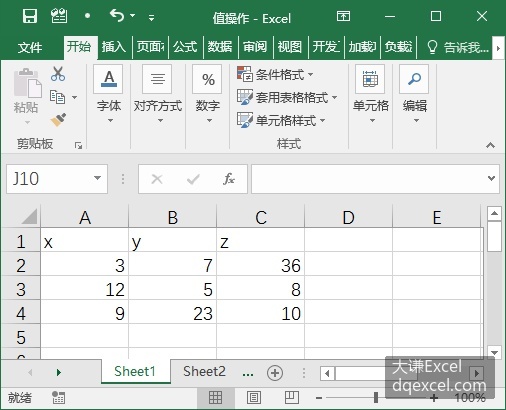Click the formula bar Cancel X icon
506x410 pixels.
coord(157,179)
